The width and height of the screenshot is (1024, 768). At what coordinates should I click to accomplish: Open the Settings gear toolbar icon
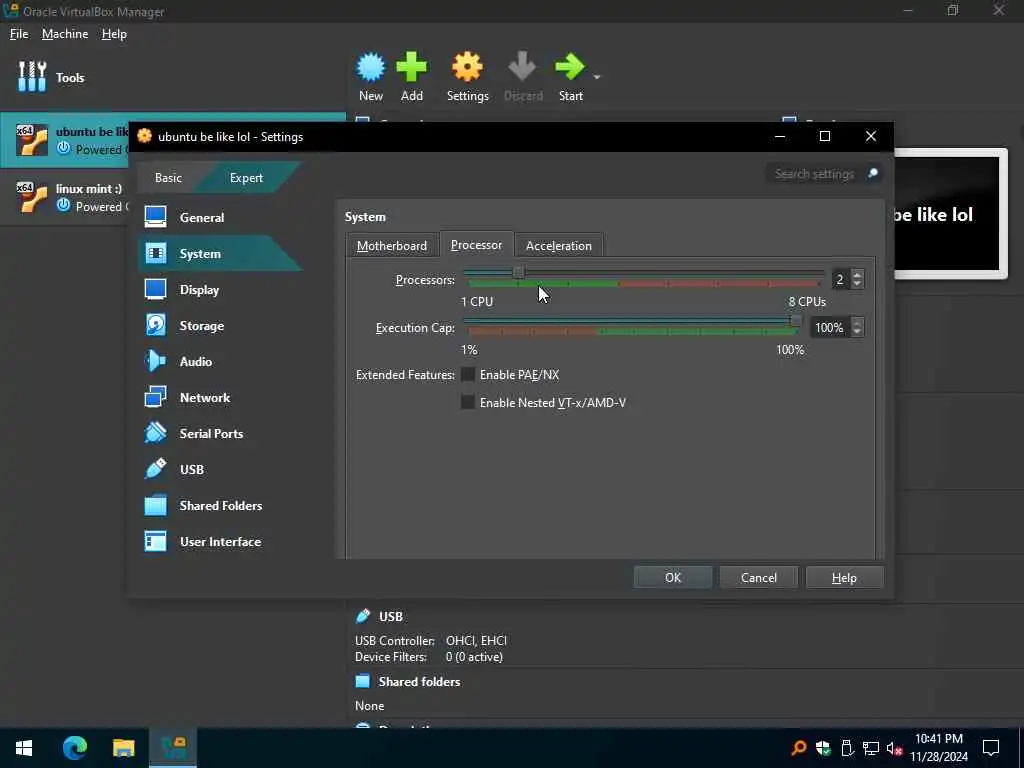(x=468, y=66)
